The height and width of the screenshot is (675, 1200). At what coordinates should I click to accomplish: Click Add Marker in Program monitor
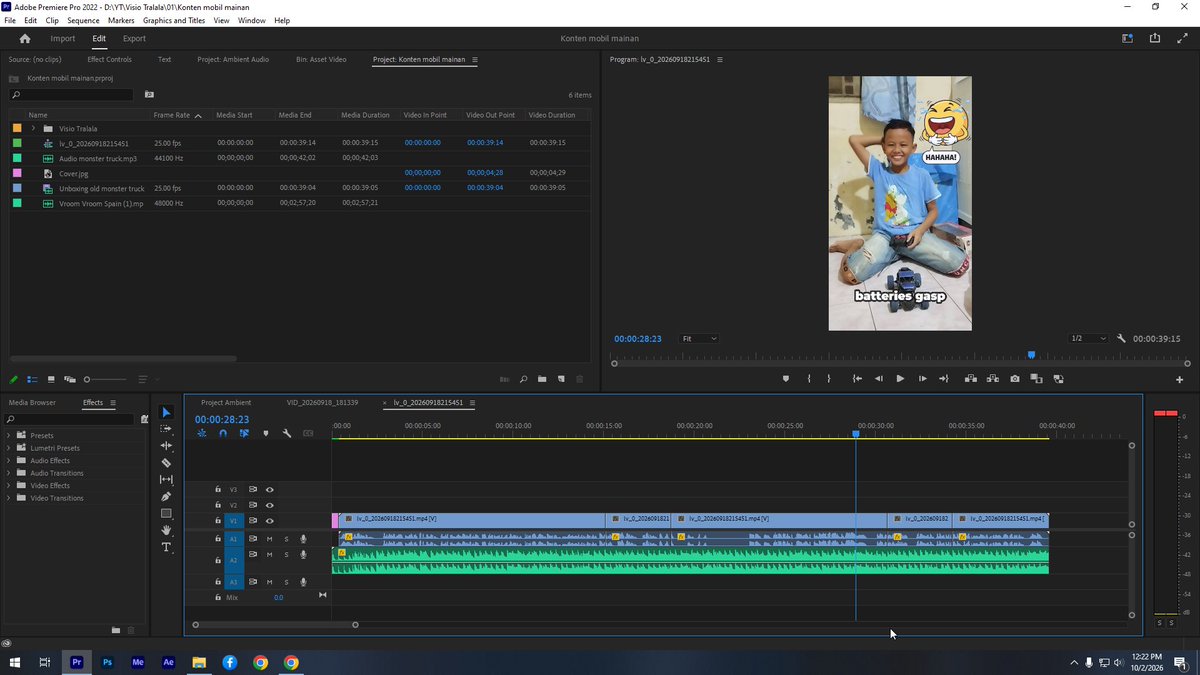785,379
